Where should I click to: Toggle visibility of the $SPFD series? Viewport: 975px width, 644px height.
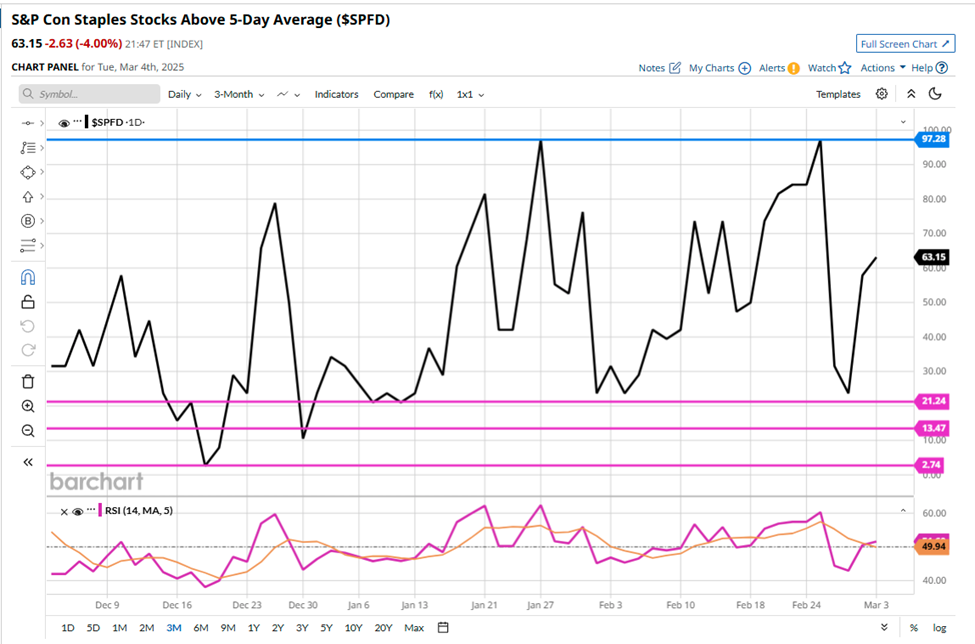(64, 122)
